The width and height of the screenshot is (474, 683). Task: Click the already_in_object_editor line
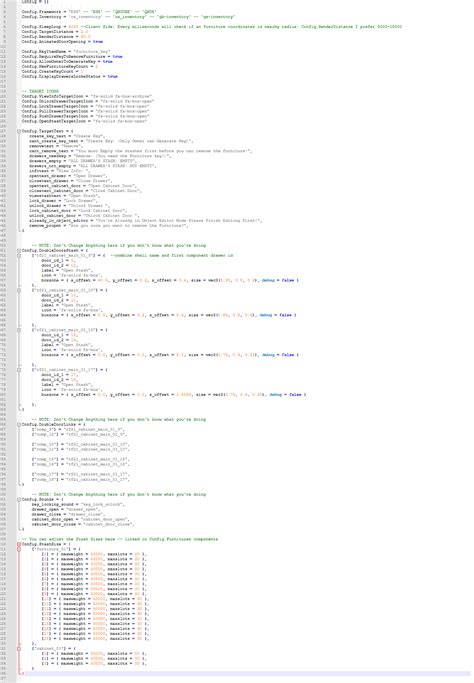point(146,220)
